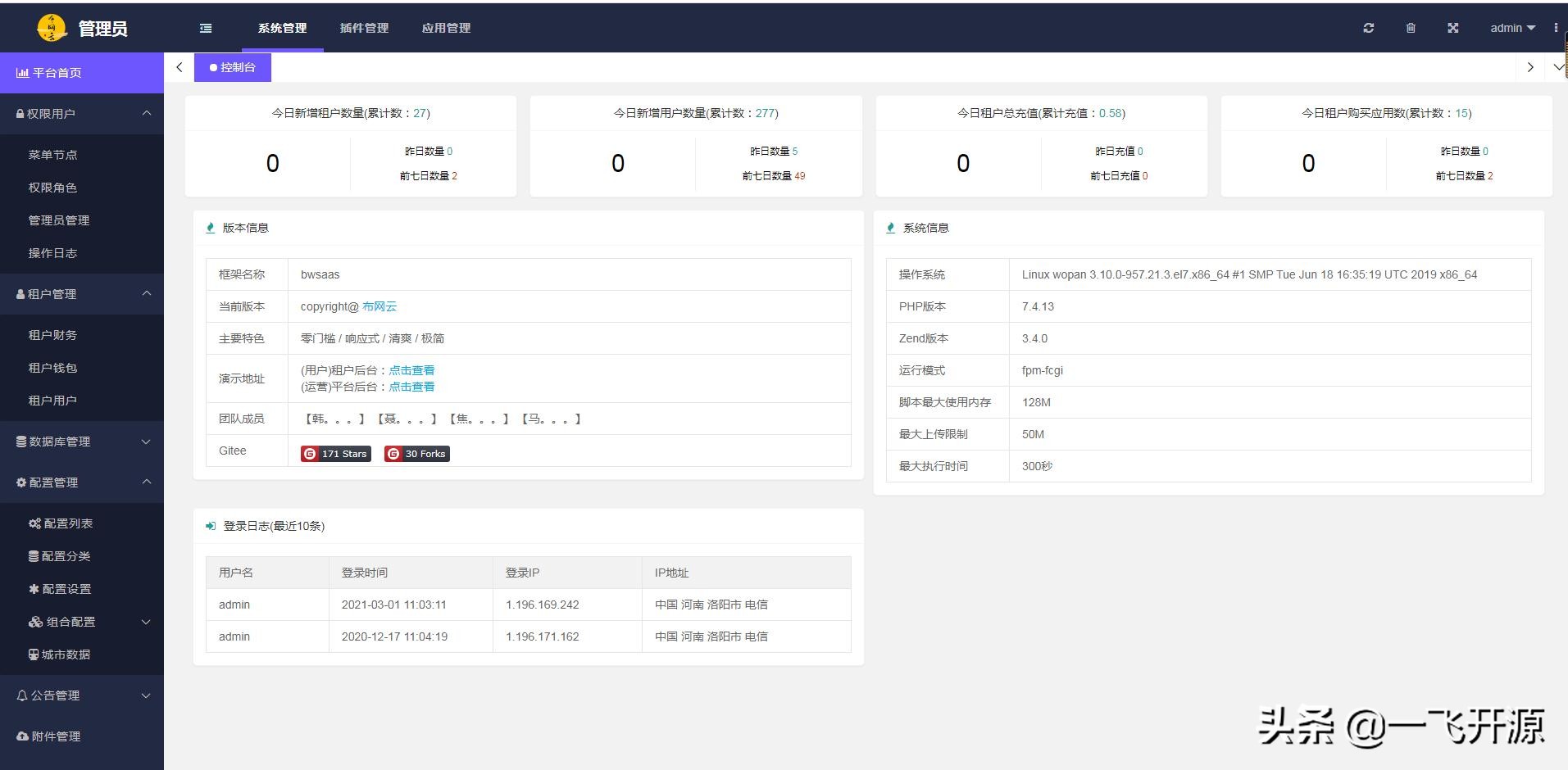Select the 控制台 page tab
The image size is (1568, 770).
(233, 67)
